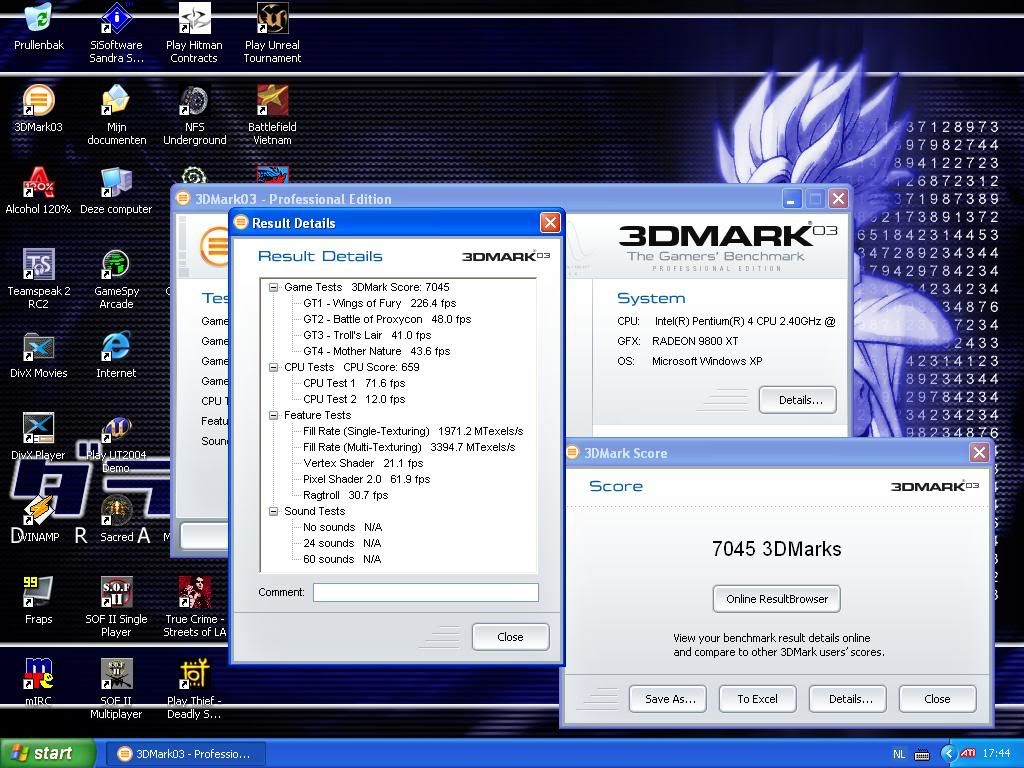Viewport: 1024px width, 768px height.
Task: Launch SOF II Single Player shortcut
Action: (116, 607)
